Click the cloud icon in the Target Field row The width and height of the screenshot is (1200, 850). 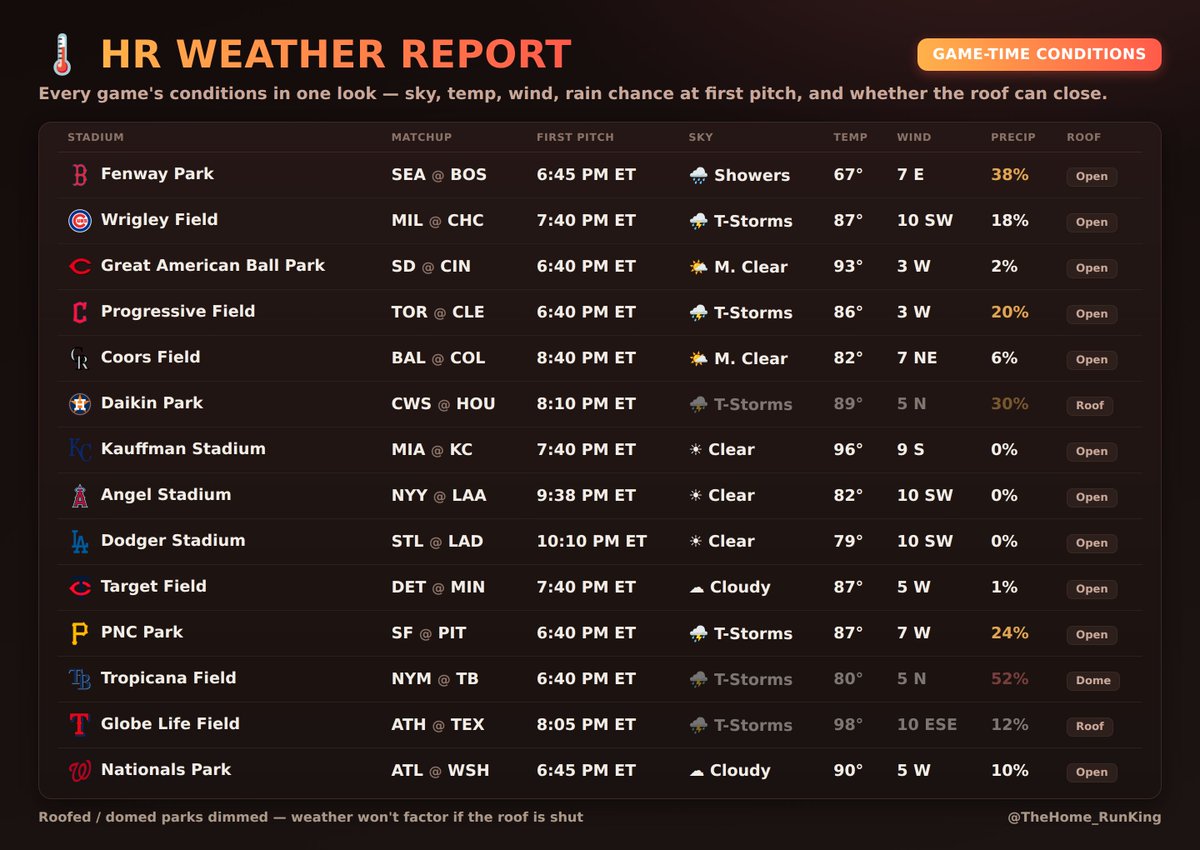697,588
